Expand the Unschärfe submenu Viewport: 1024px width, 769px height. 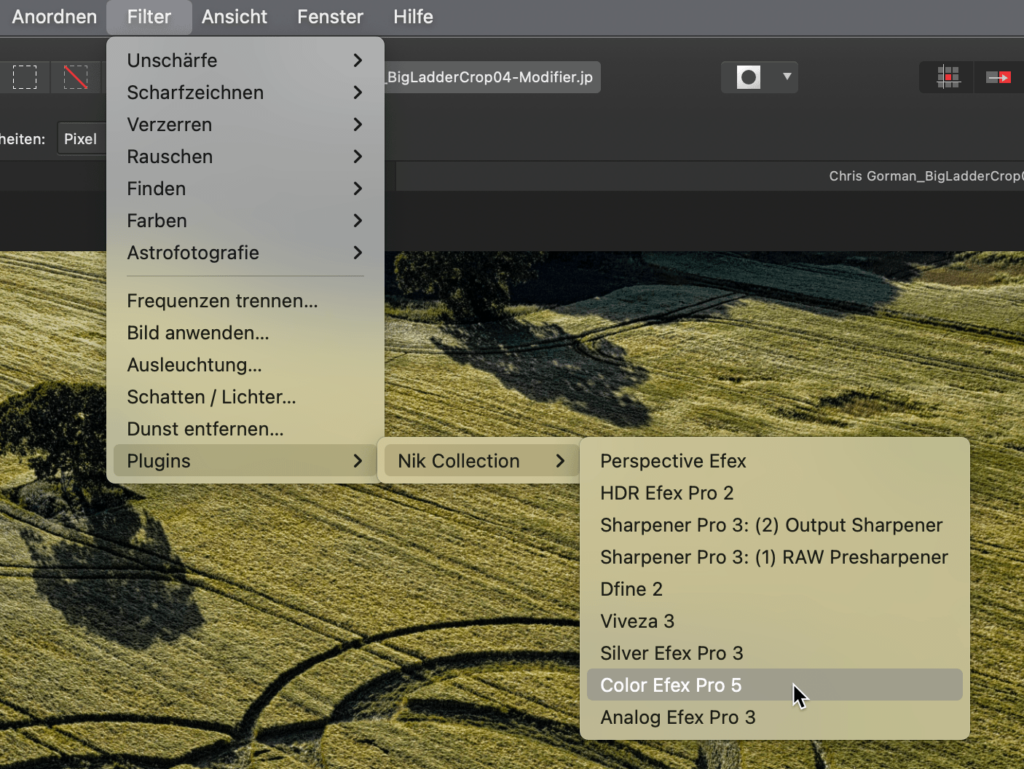point(245,60)
